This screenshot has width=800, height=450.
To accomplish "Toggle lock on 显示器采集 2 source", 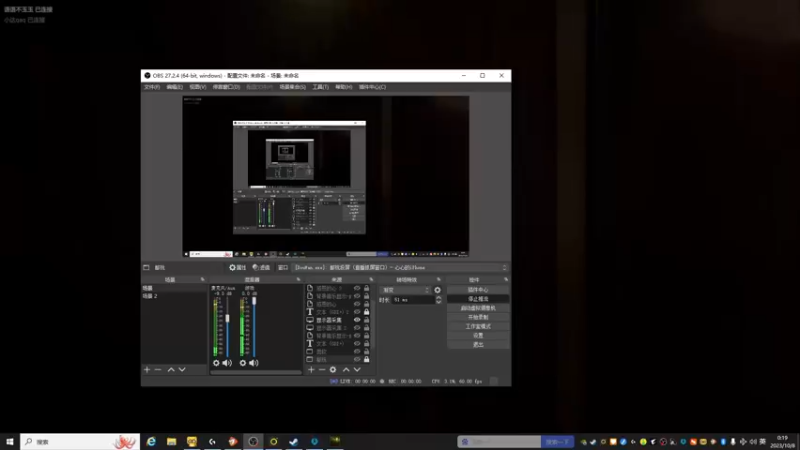I will tap(366, 328).
